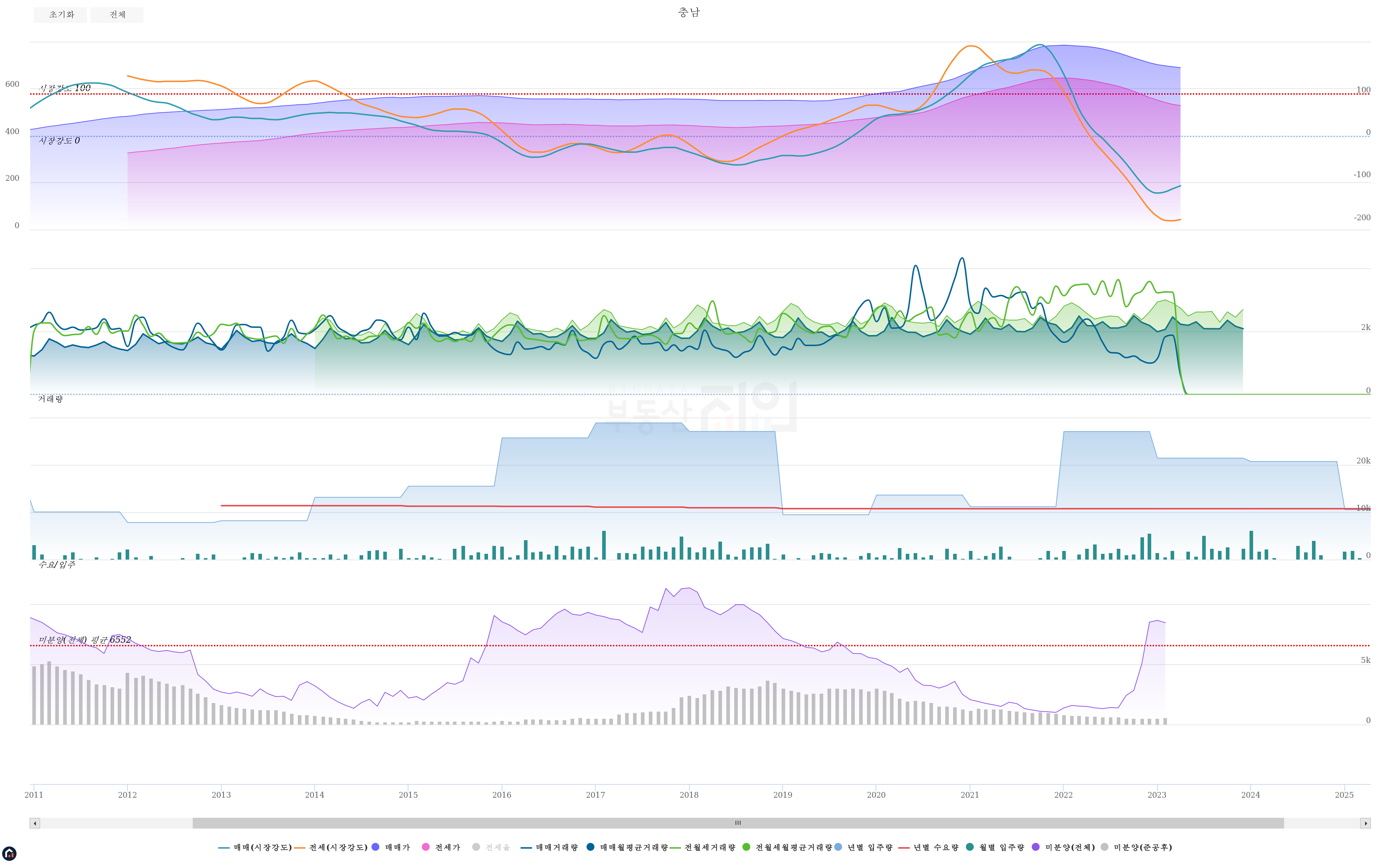The width and height of the screenshot is (1378, 868).
Task: Click the range scrollbar center handle
Action: click(738, 824)
